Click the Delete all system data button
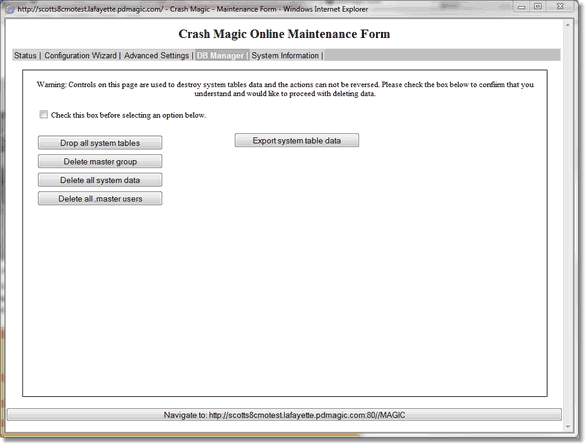The width and height of the screenshot is (586, 445). coord(100,180)
